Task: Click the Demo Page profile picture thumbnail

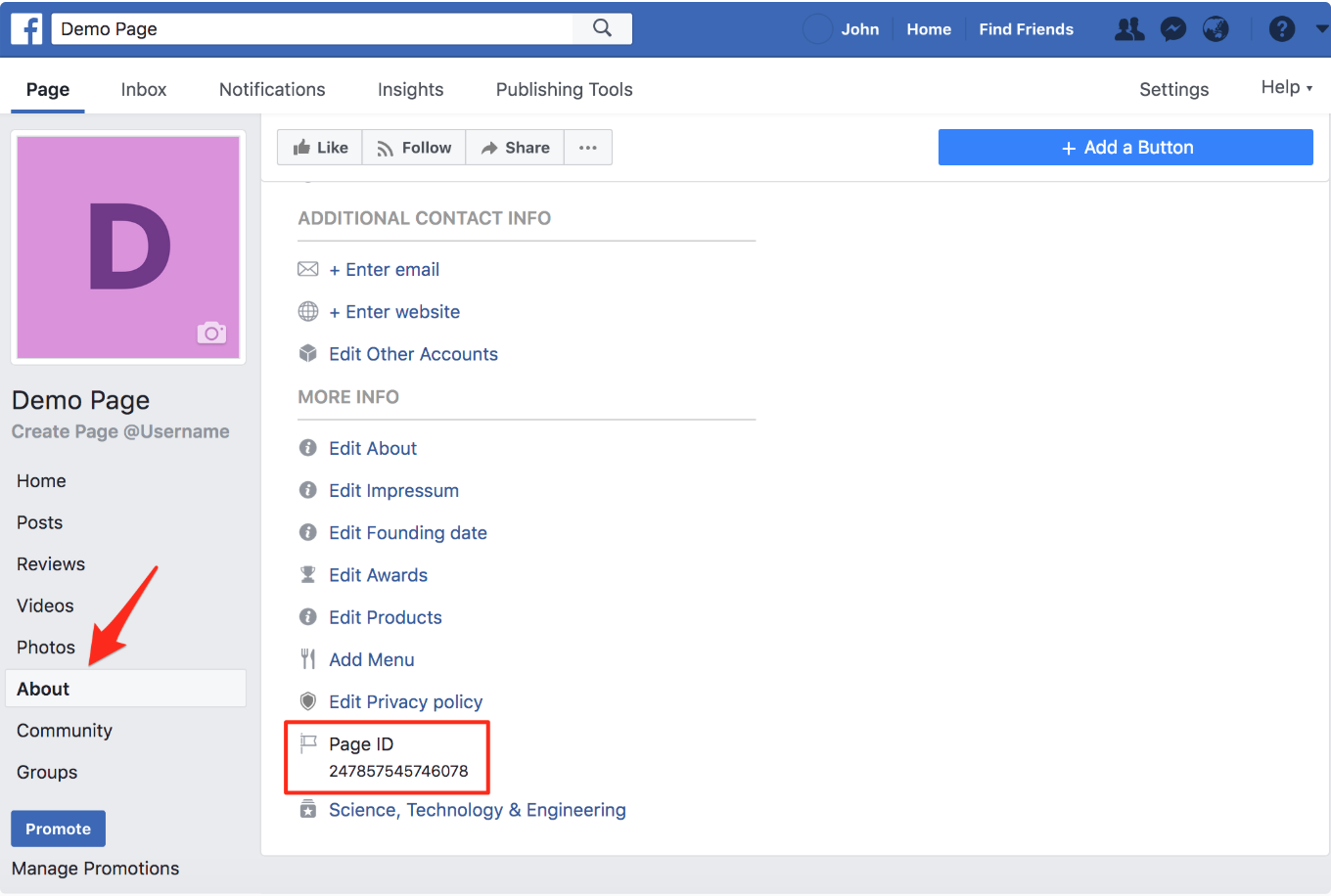Action: click(x=128, y=247)
